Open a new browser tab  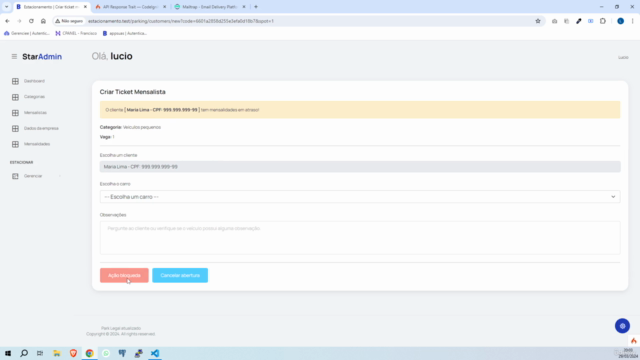pos(256,7)
